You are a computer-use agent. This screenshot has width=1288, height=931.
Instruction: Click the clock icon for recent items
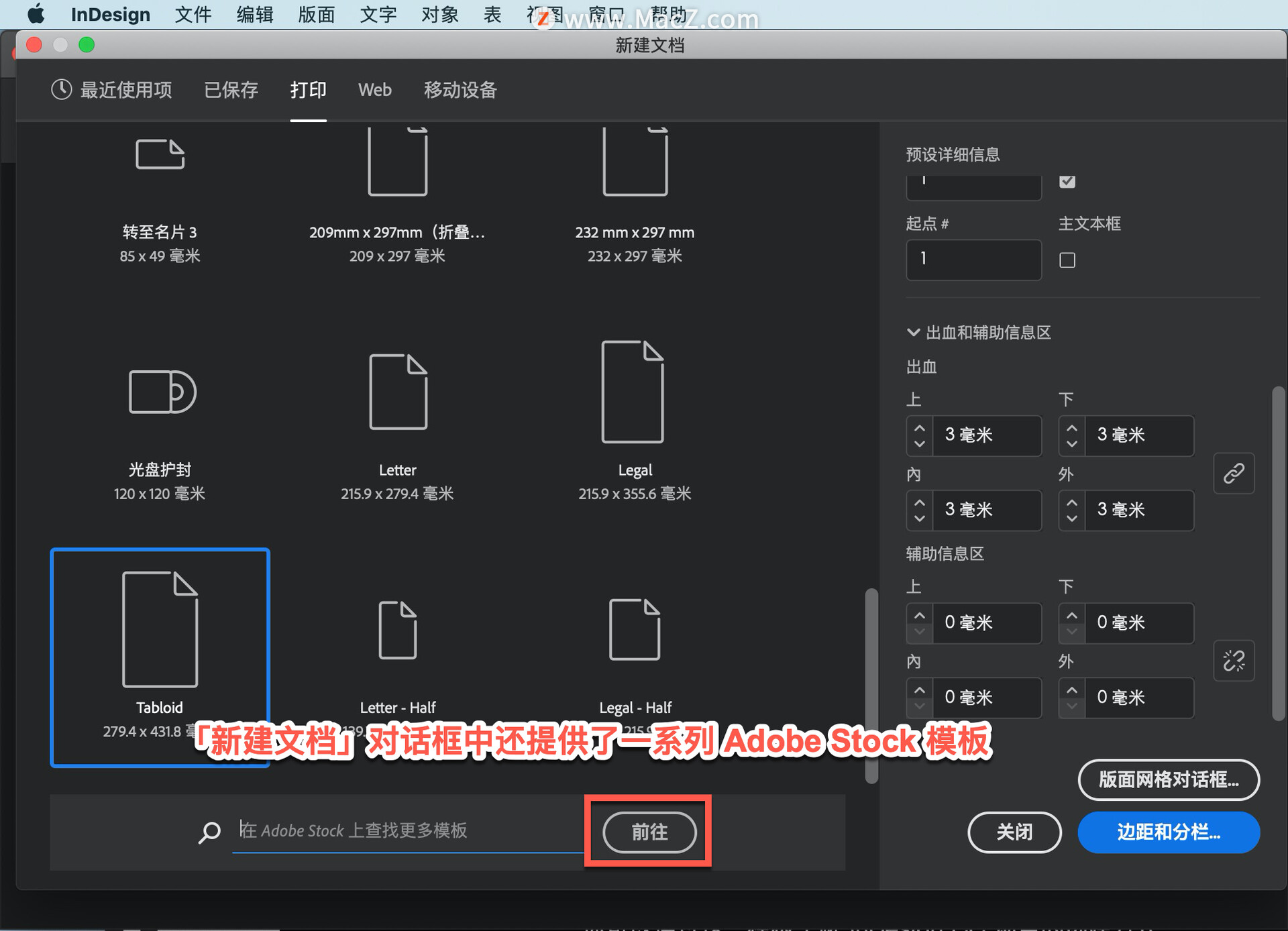pos(61,89)
